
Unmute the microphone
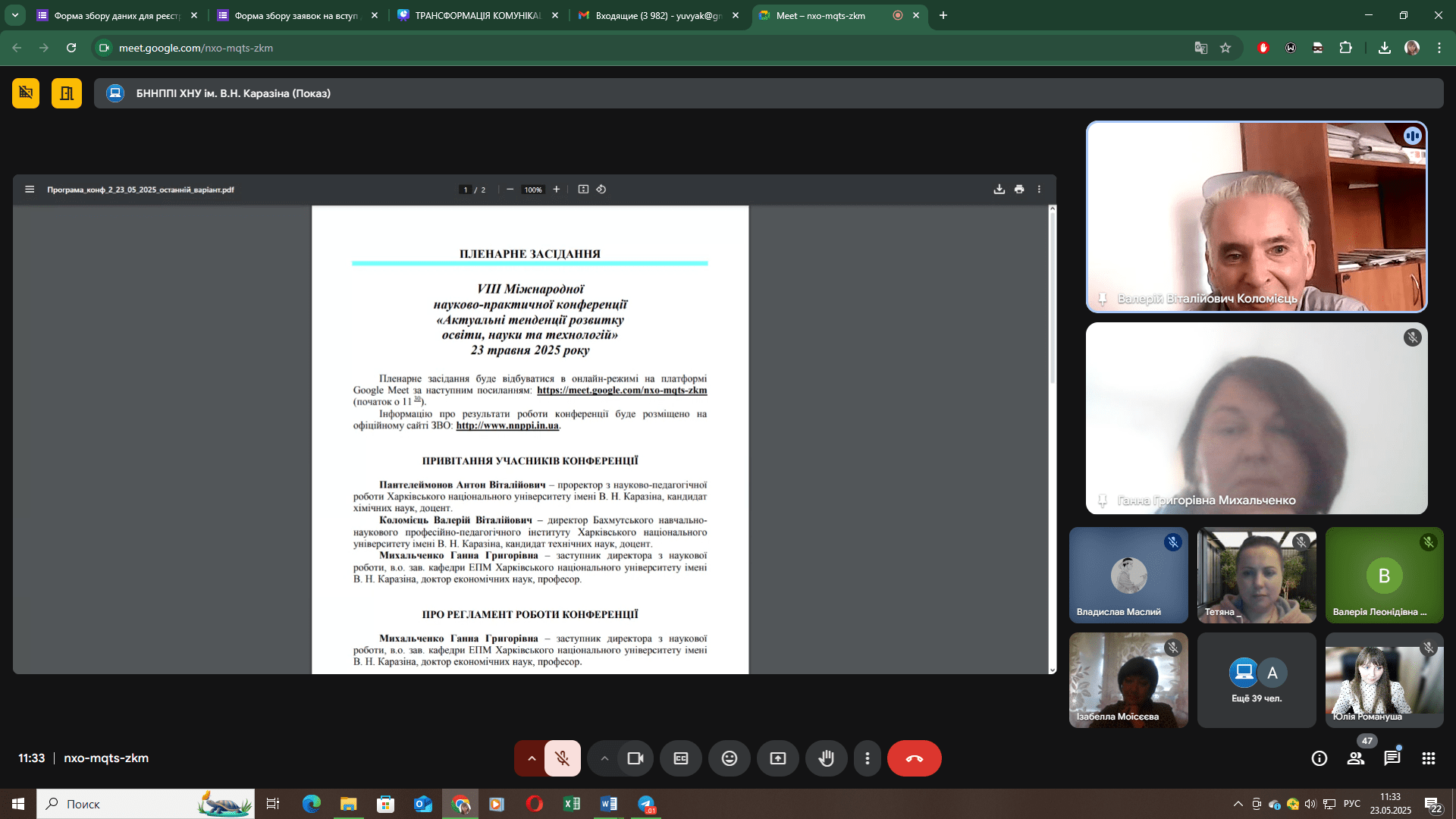pos(562,758)
